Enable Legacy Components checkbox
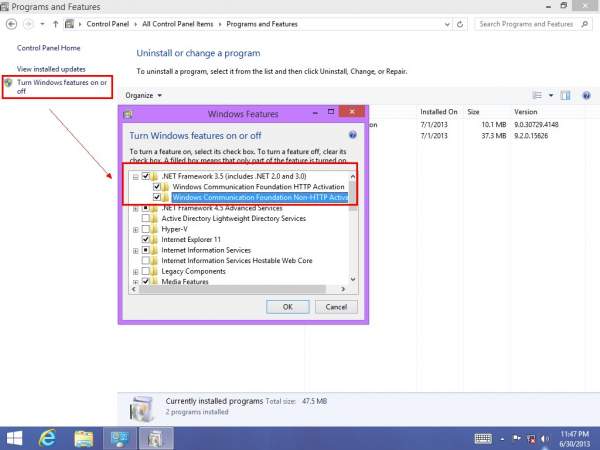Image resolution: width=600 pixels, height=450 pixels. (145, 271)
